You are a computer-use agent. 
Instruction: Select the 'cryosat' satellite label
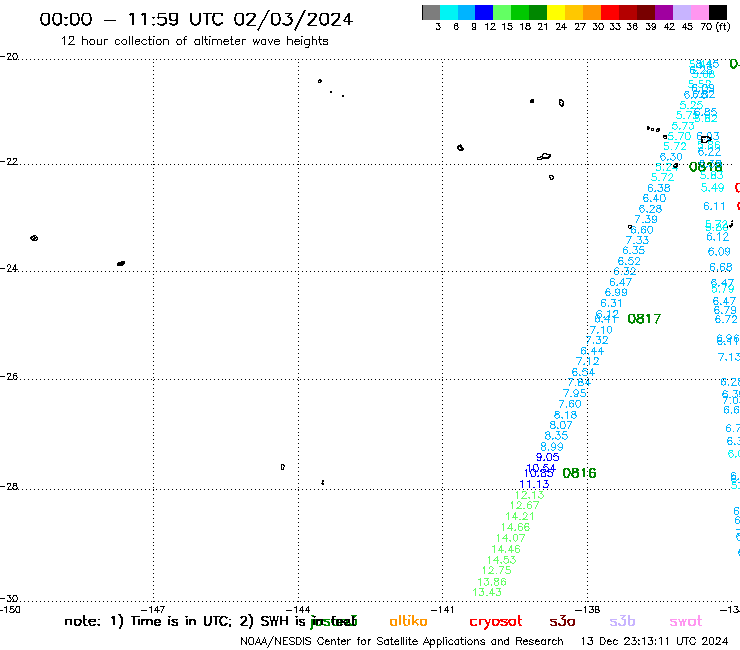click(x=496, y=622)
